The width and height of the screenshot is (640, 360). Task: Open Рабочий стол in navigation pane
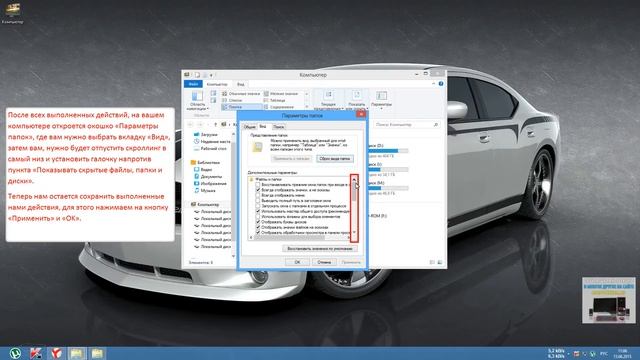point(210,149)
